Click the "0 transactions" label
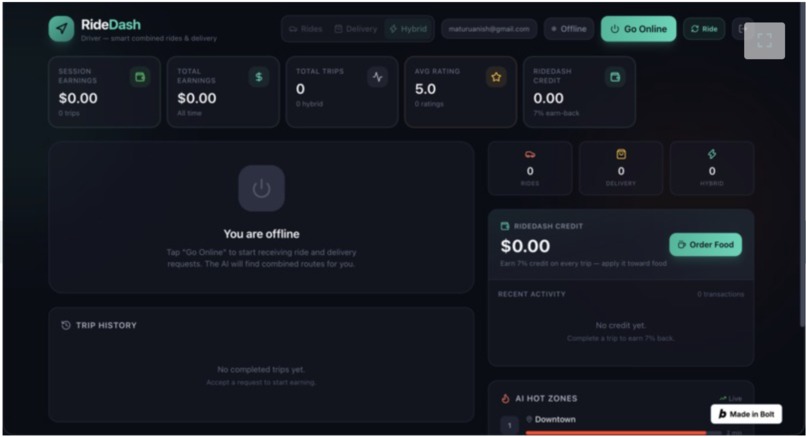This screenshot has height=437, width=806. pos(721,294)
